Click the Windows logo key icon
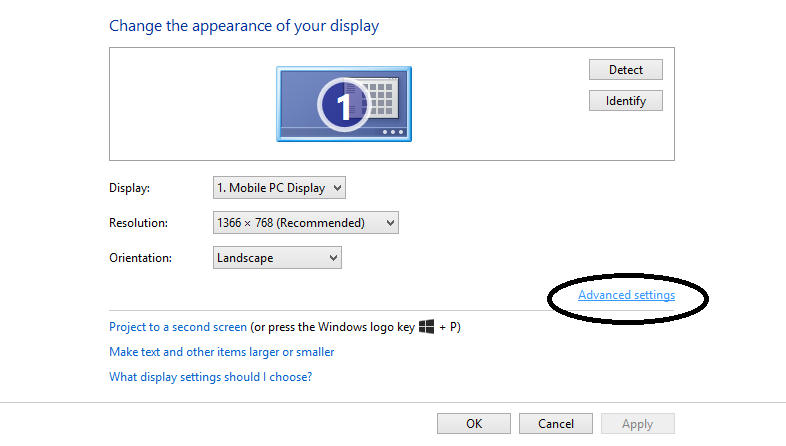The image size is (786, 446). tap(427, 327)
